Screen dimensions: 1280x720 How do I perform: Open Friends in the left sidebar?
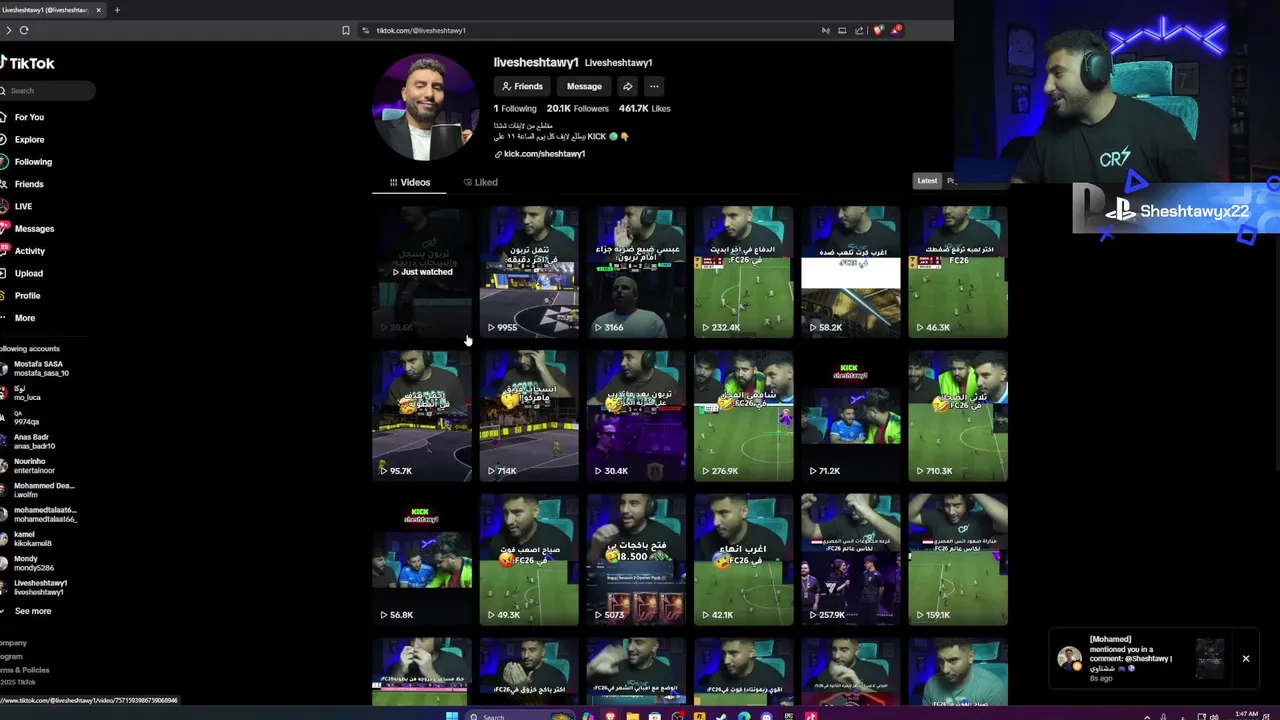(x=28, y=184)
